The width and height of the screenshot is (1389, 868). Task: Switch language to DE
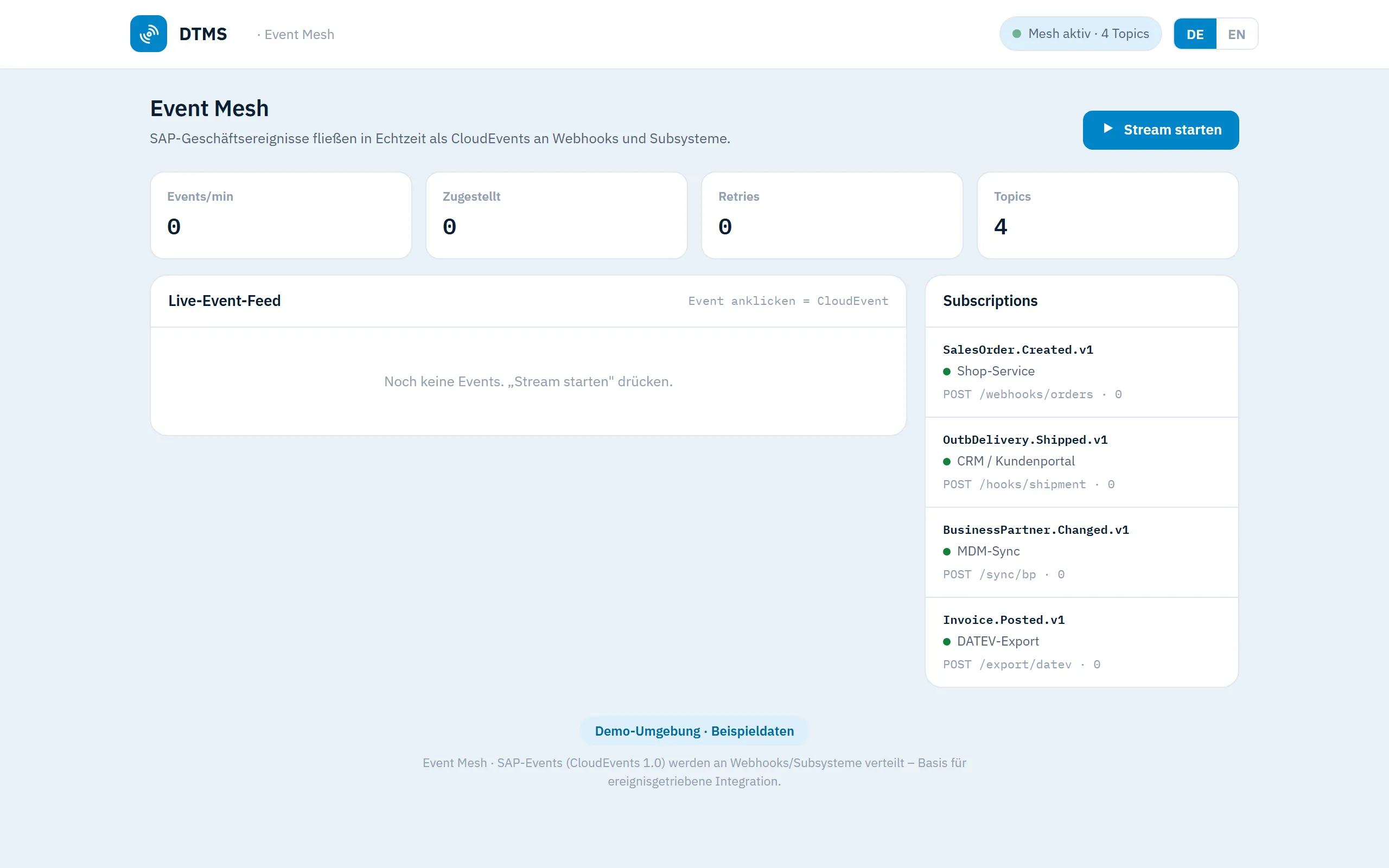tap(1195, 34)
